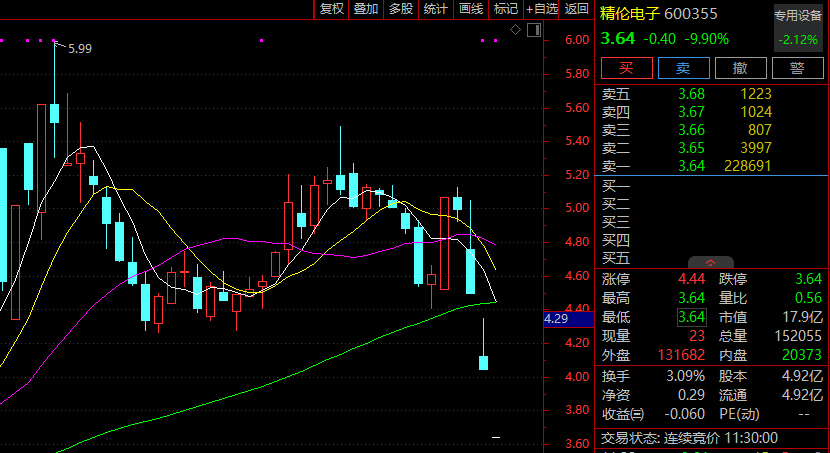This screenshot has height=453, width=830.
Task: Click the stock name 精伦电子
Action: pos(629,13)
